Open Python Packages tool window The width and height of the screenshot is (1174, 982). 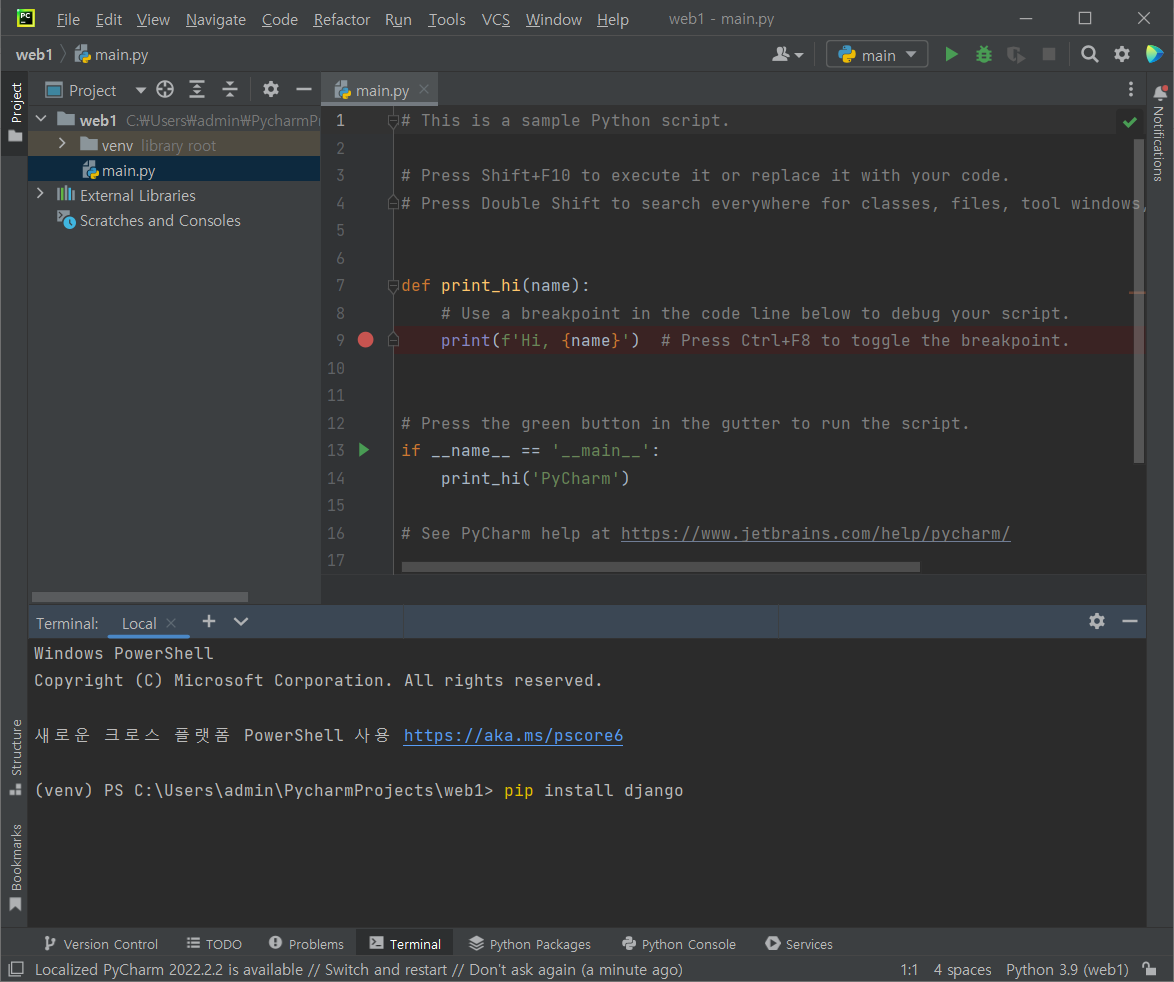(x=530, y=944)
